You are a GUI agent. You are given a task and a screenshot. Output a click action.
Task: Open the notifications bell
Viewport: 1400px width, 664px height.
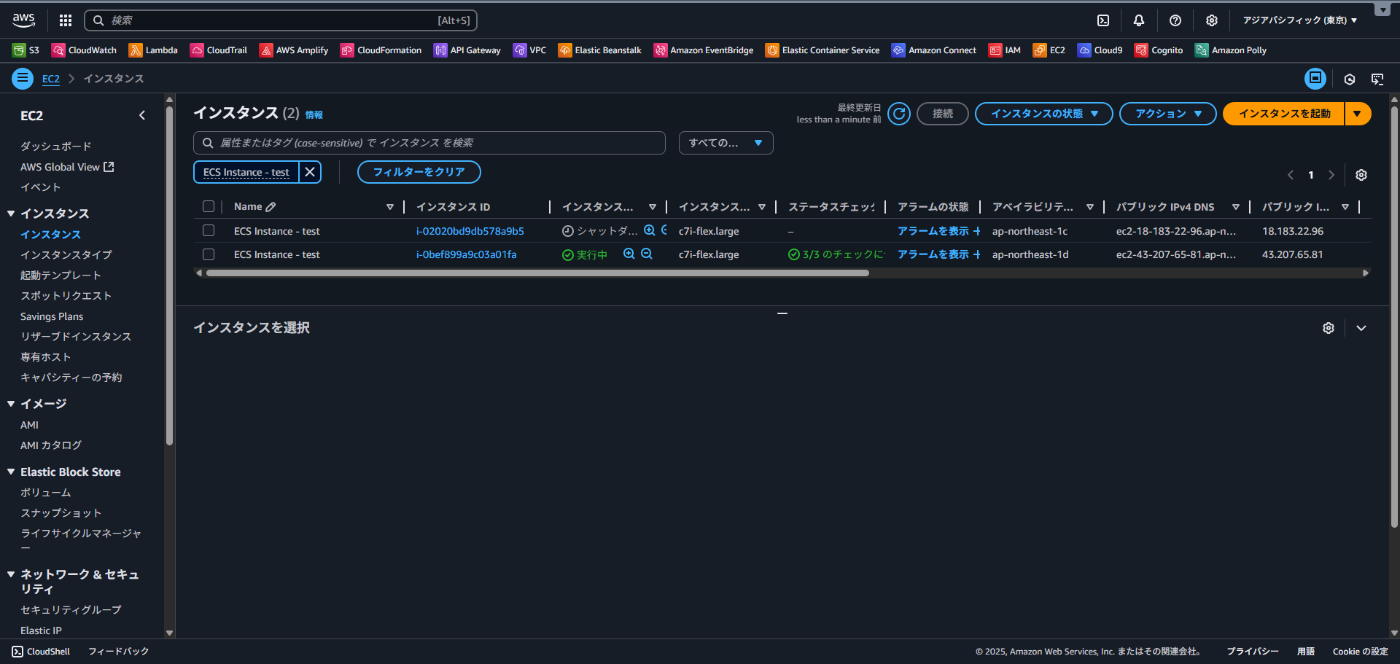pyautogui.click(x=1139, y=20)
